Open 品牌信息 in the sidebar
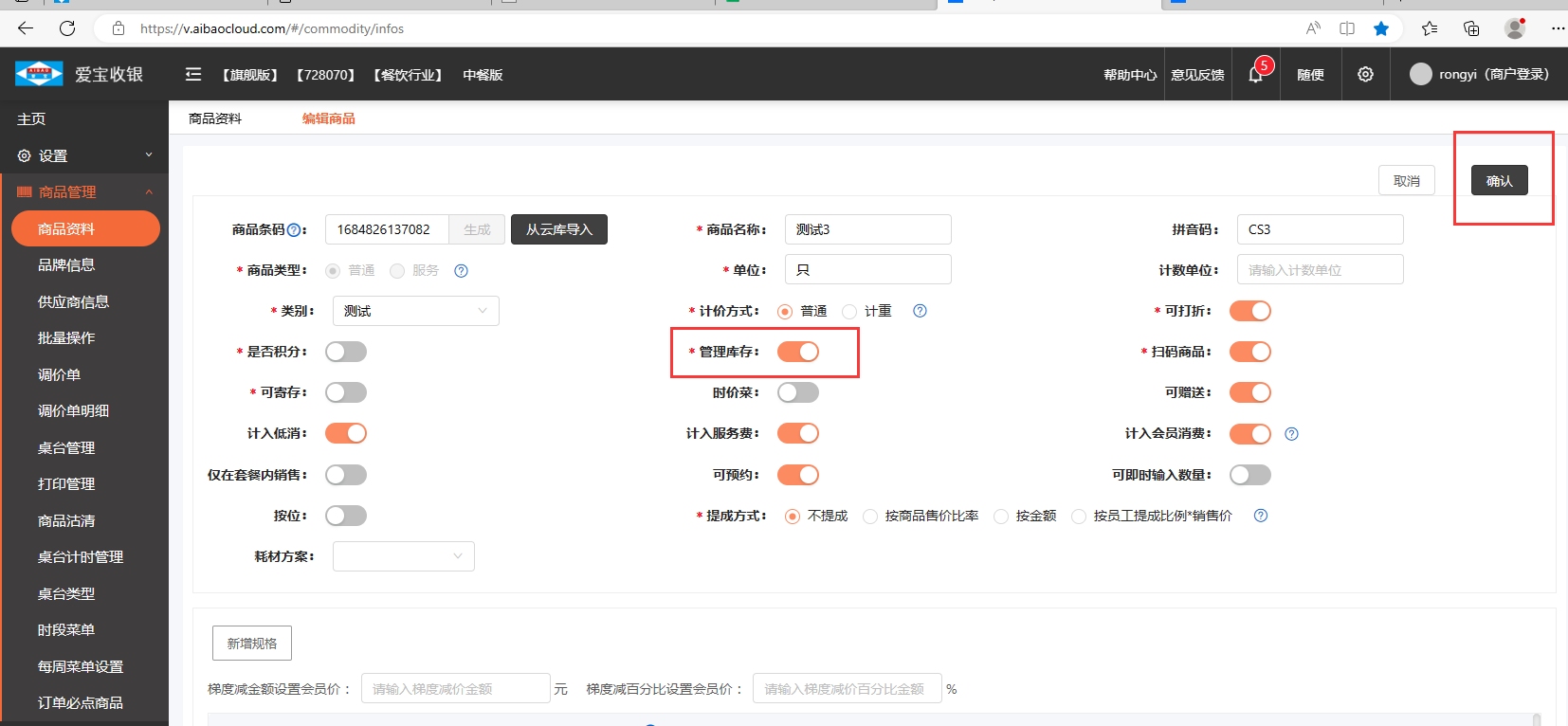Viewport: 1568px width, 726px height. point(66,265)
